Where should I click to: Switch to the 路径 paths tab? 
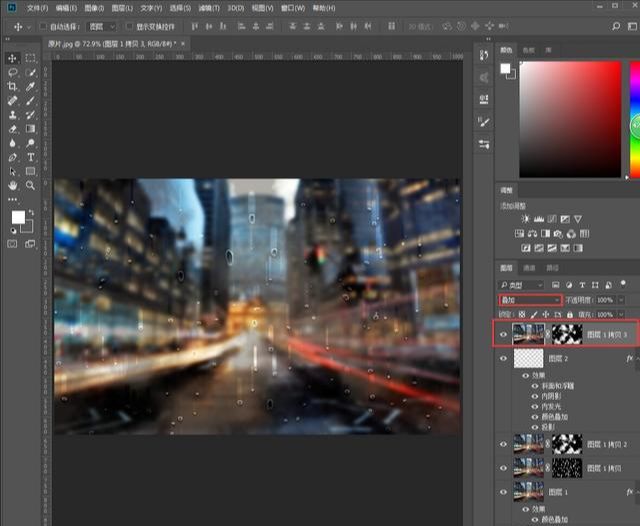click(x=552, y=268)
